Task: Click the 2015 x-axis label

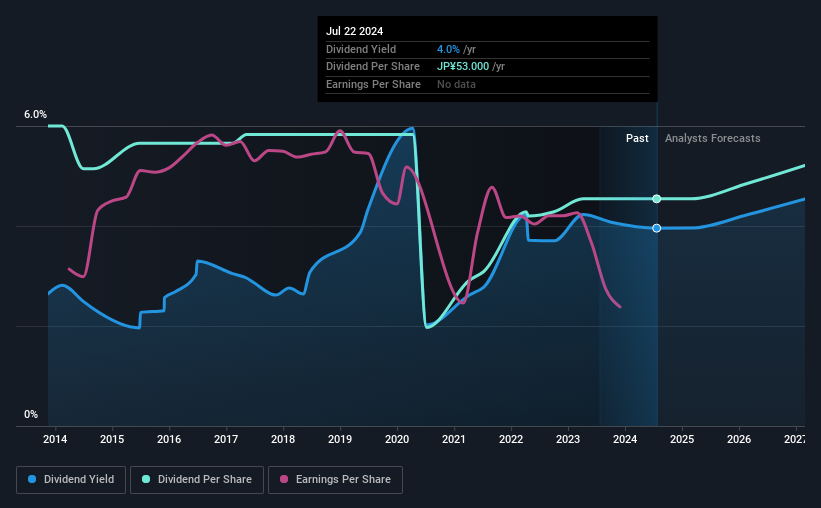Action: 112,439
